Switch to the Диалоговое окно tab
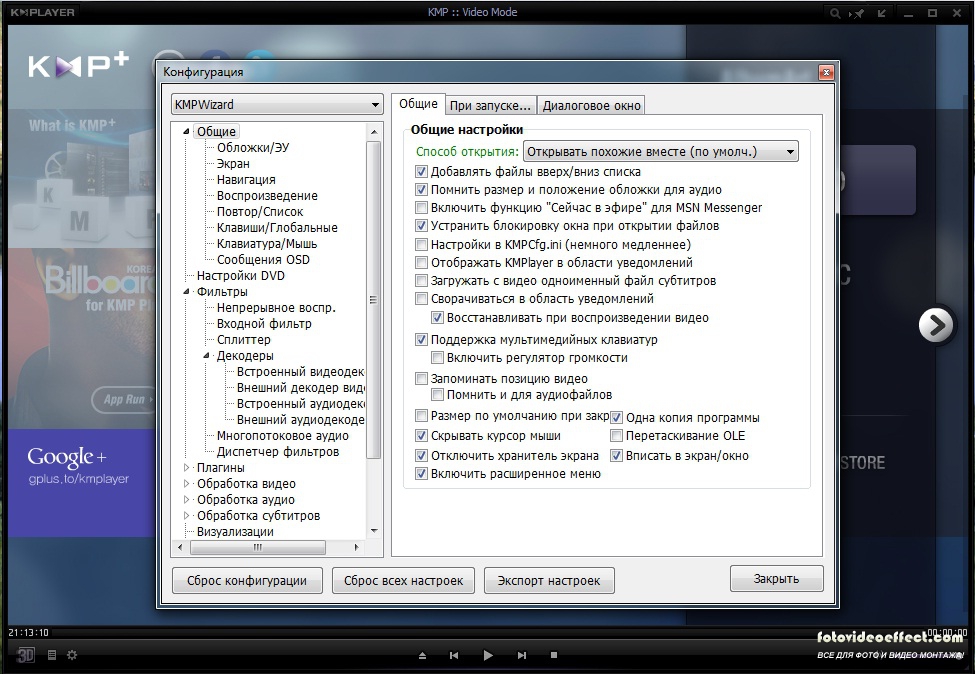 (591, 106)
